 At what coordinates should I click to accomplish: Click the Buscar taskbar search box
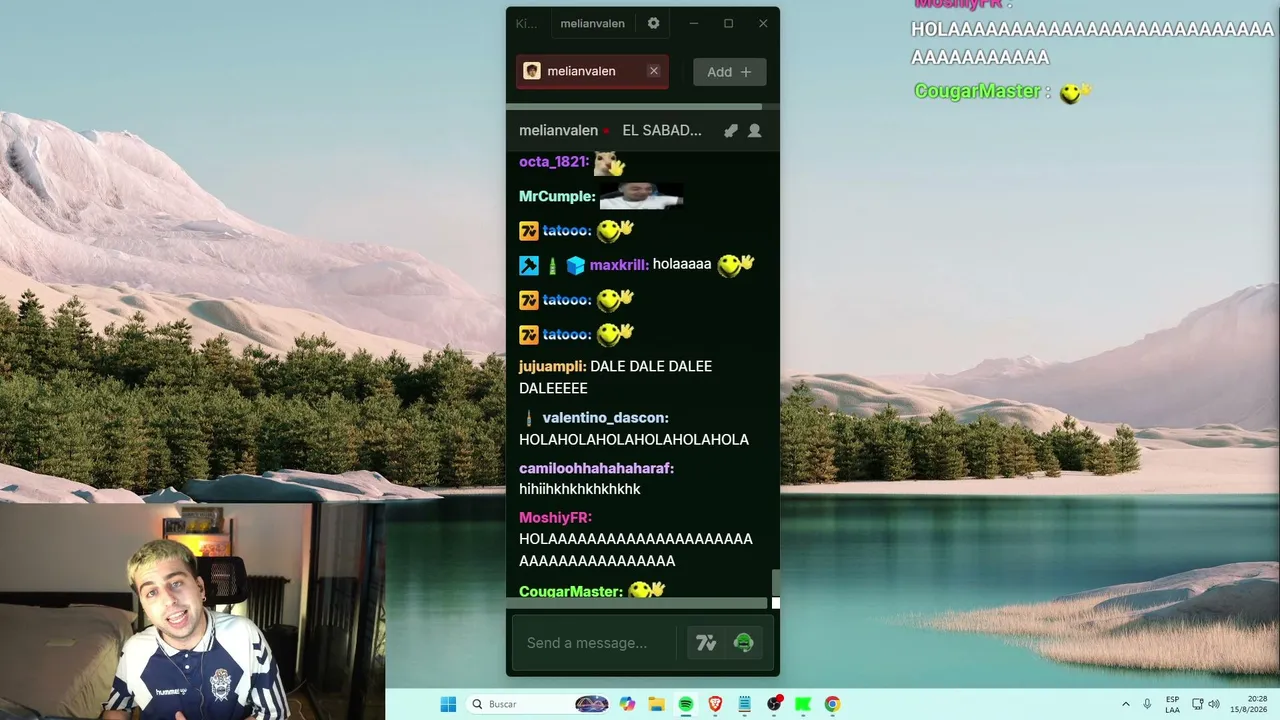[x=540, y=704]
